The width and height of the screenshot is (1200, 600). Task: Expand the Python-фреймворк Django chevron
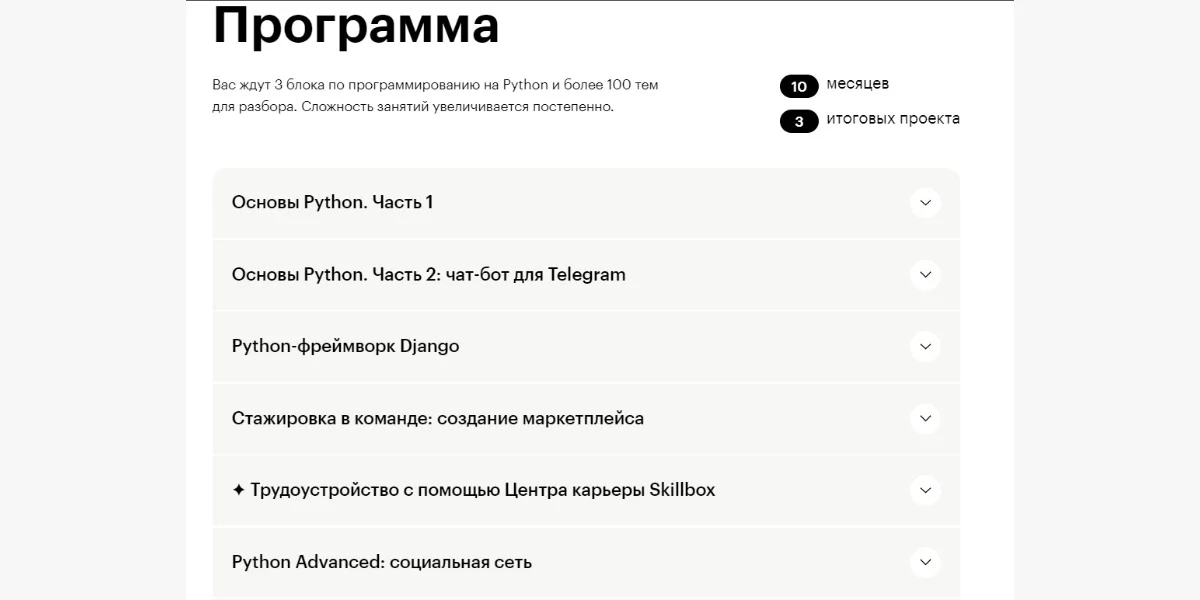pos(925,347)
